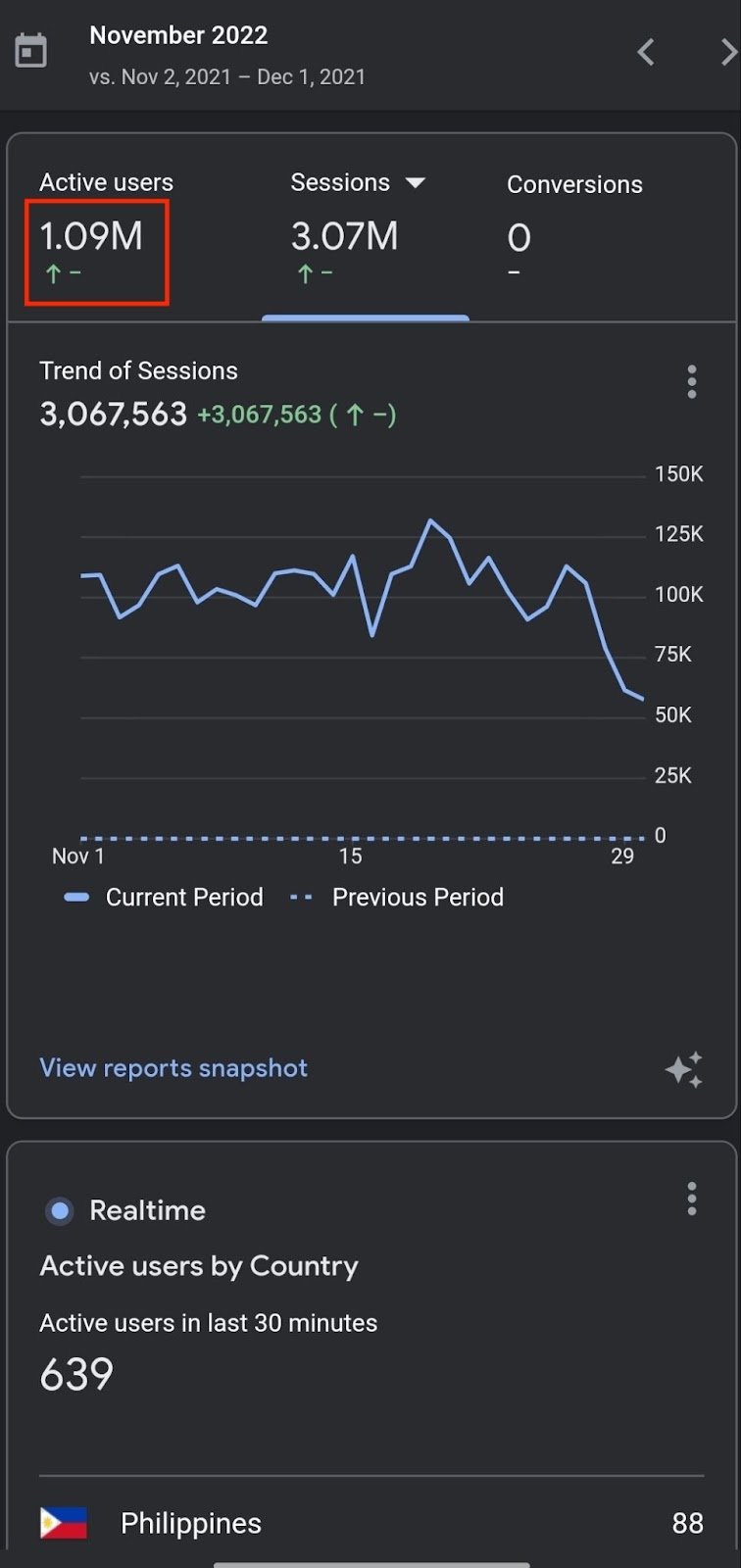Tap the sparkle insights icon
Screen dimensions: 741x1568
(x=684, y=1069)
